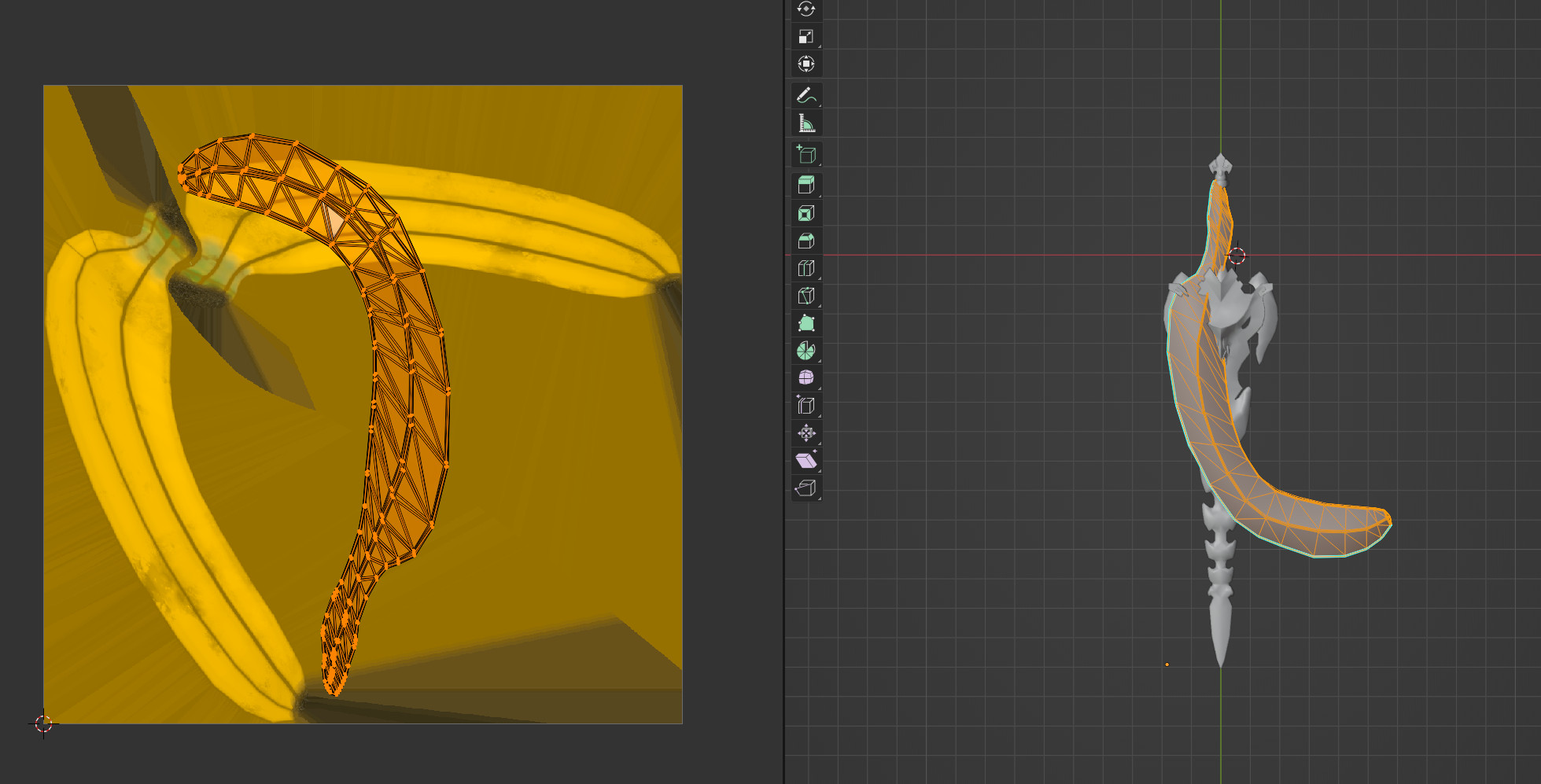Screen dimensions: 1541x784
Task: Select the Shrink/Fatten tool
Action: pyautogui.click(x=806, y=433)
